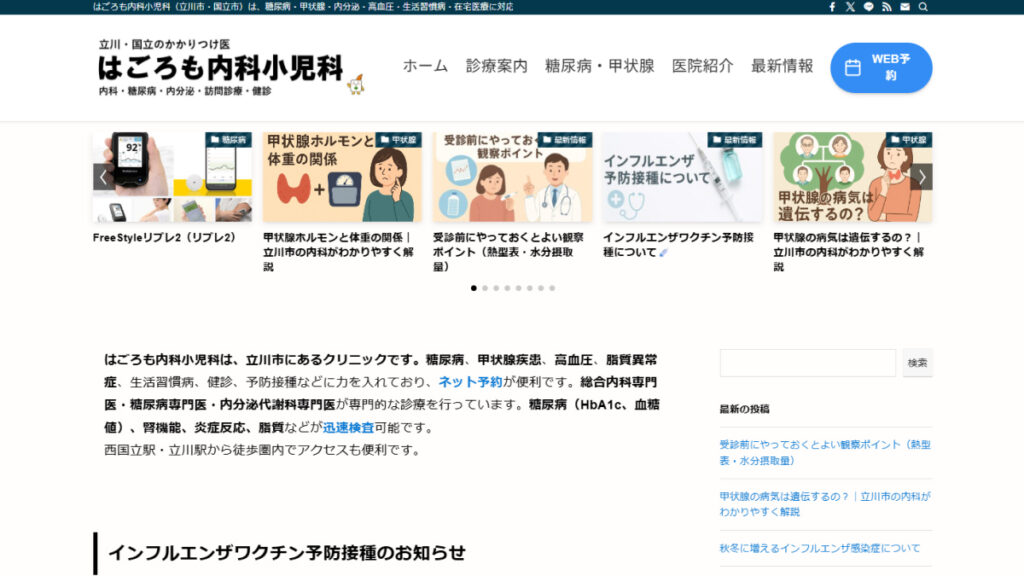The height and width of the screenshot is (576, 1024).
Task: Select the fourth carousel pagination dot
Action: click(506, 288)
